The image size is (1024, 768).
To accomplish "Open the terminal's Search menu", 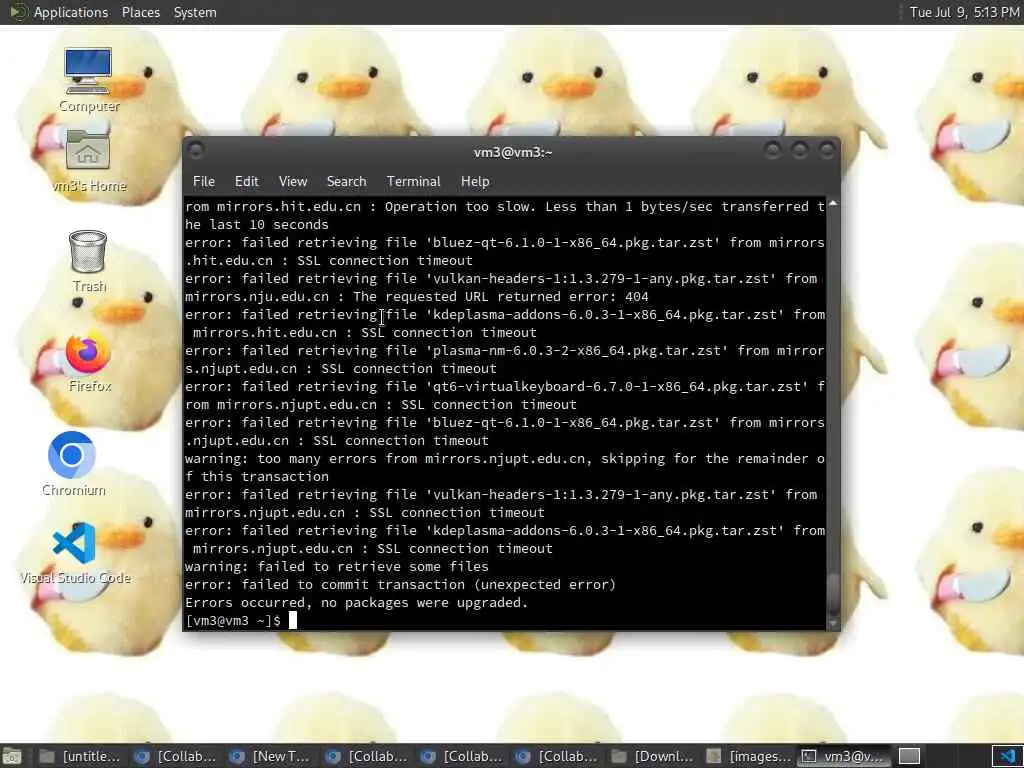I will [x=346, y=182].
